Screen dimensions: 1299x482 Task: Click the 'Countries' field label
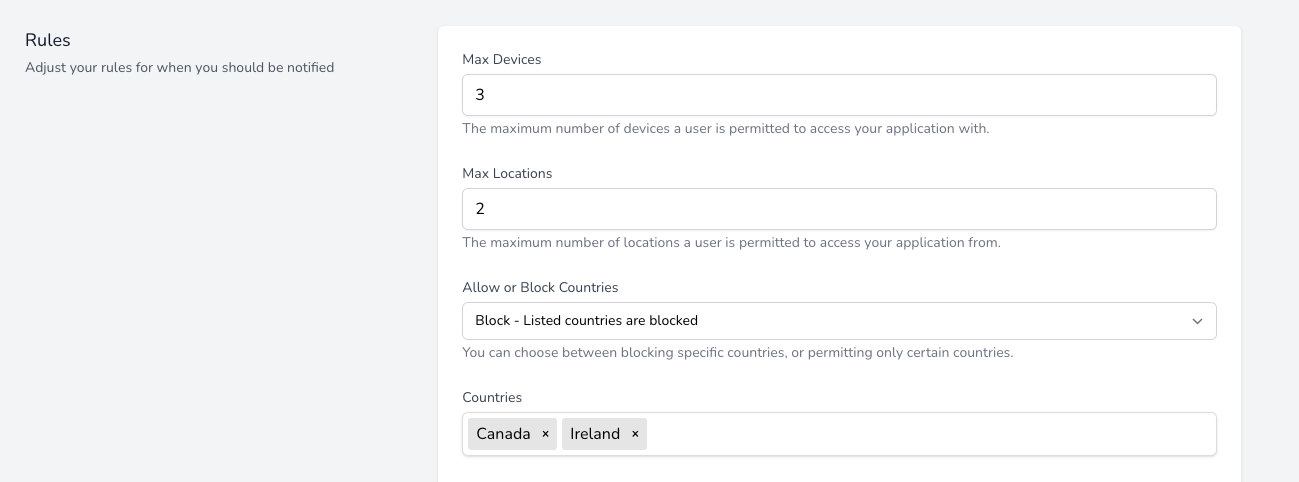tap(492, 398)
